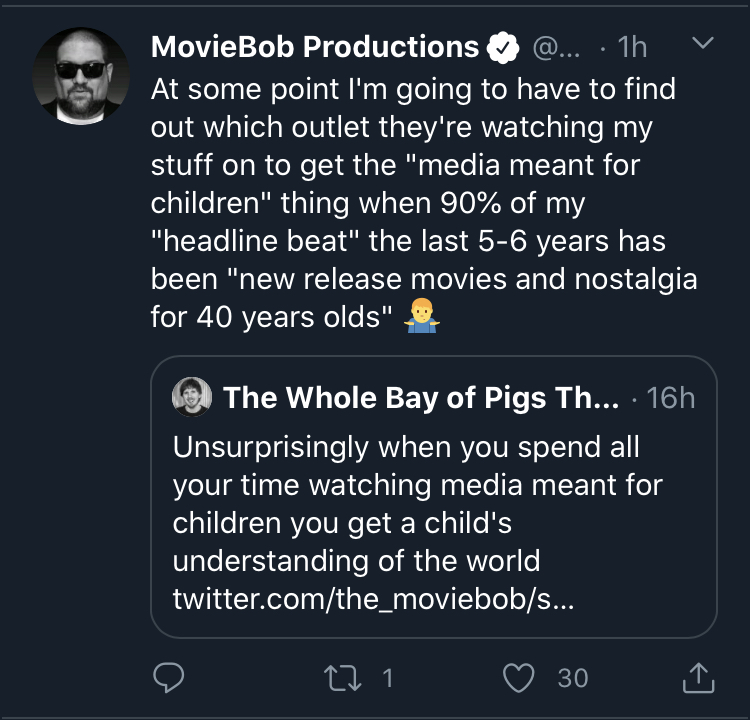Open MovieBob's sunglasses profile picture

point(81,76)
